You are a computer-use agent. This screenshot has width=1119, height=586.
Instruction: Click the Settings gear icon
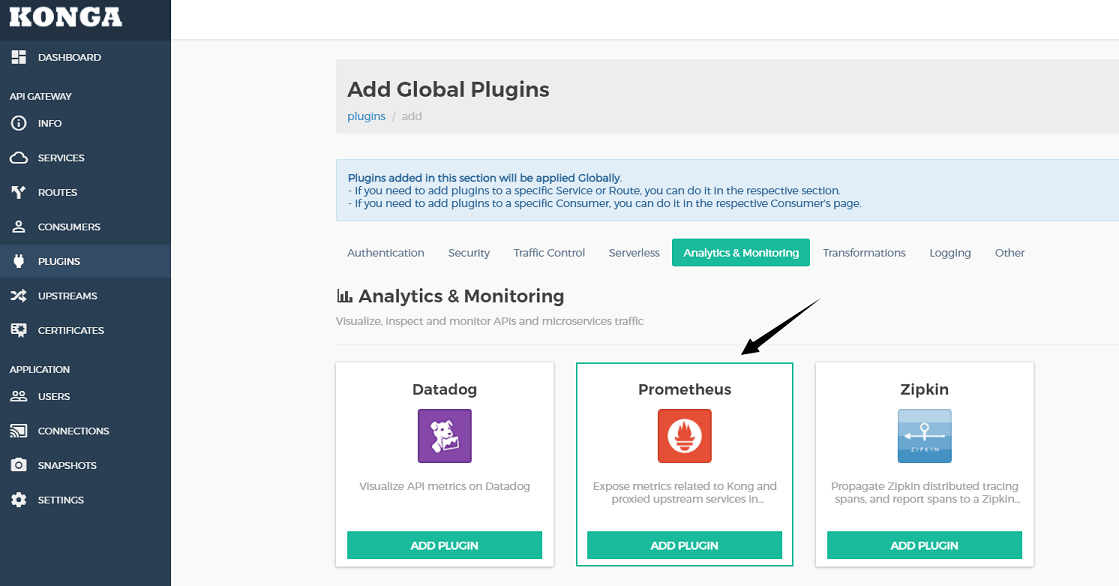pyautogui.click(x=18, y=500)
